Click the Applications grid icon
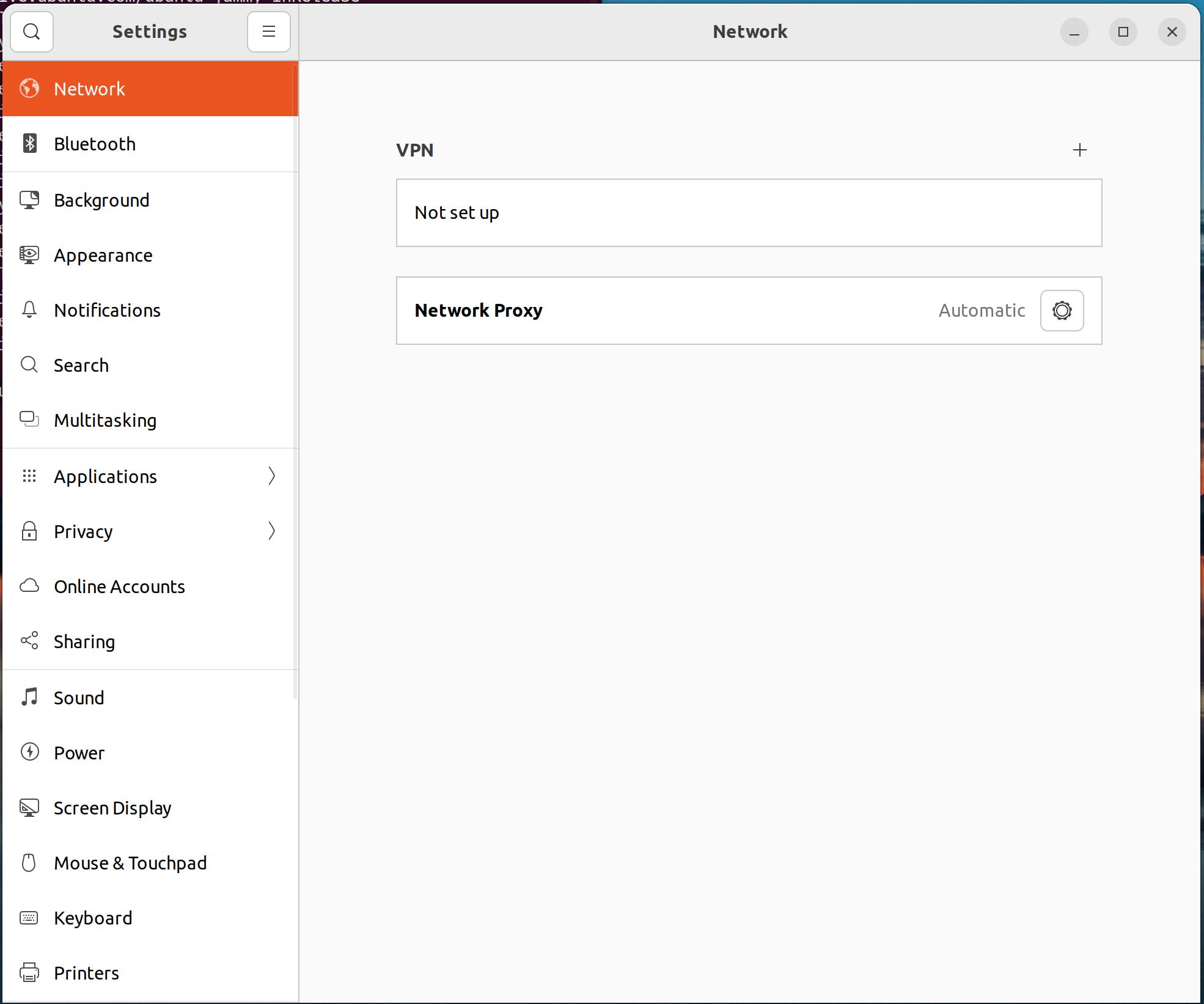 click(x=29, y=476)
